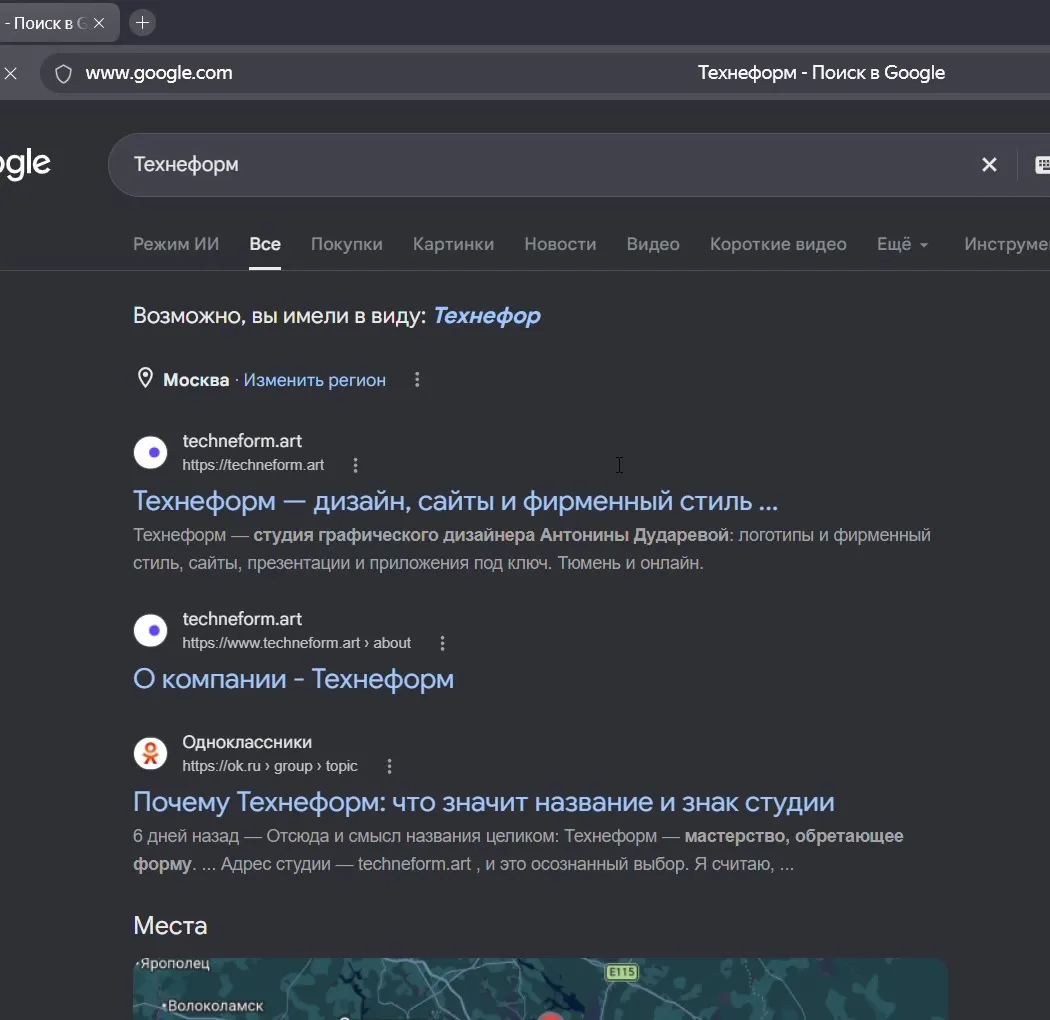Open the on-screen keyboard icon in search box
Viewport: 1050px width, 1020px height.
(1043, 165)
